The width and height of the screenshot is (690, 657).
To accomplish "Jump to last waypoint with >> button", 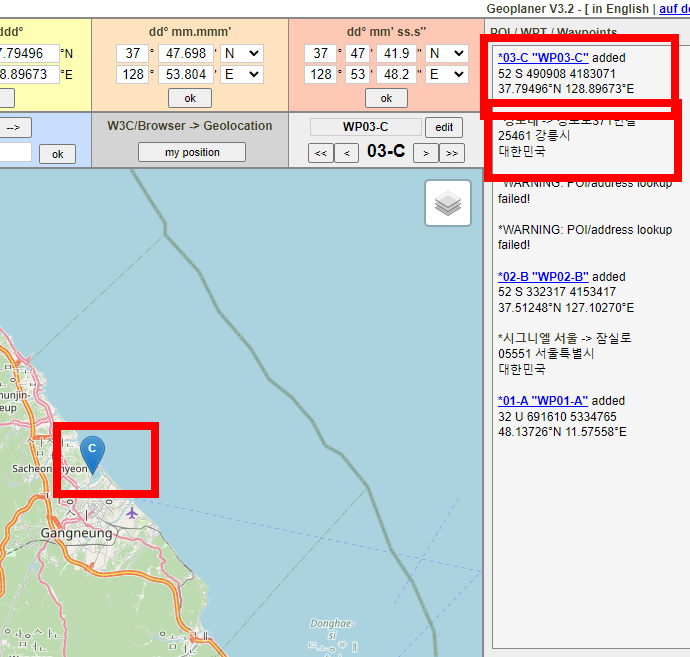I will pos(452,153).
